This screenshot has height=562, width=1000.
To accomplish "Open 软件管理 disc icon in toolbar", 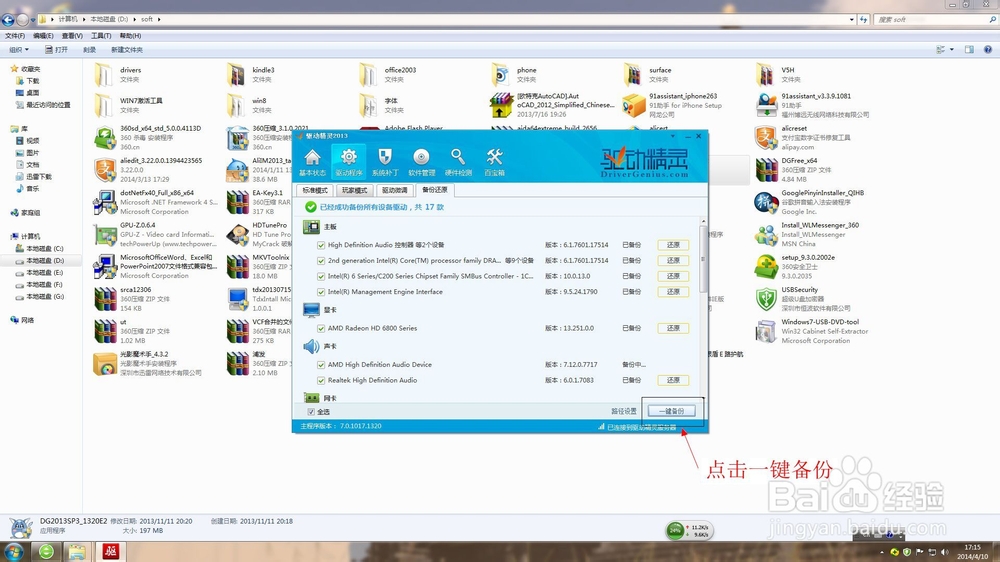I will click(421, 157).
